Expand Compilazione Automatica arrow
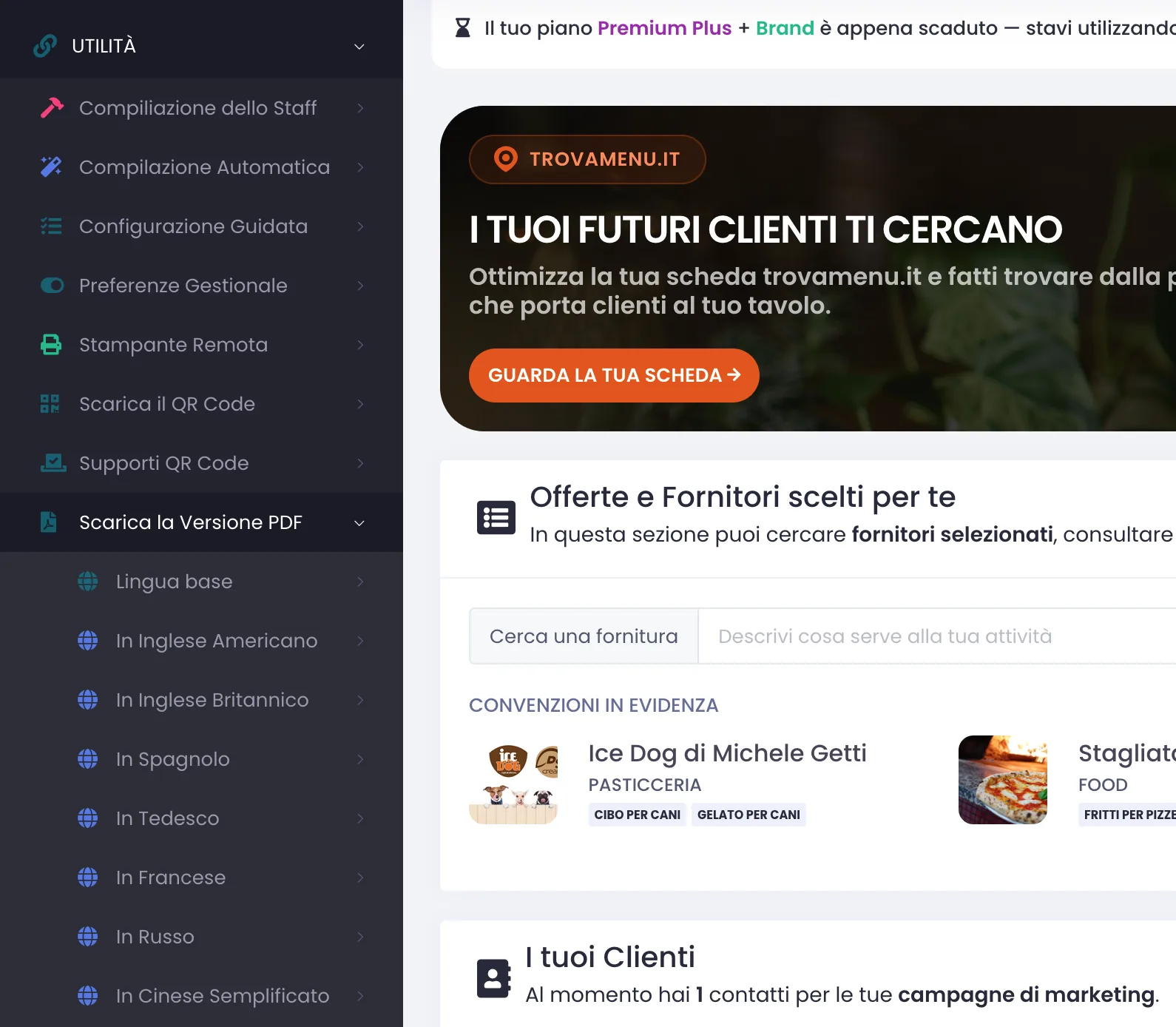The width and height of the screenshot is (1176, 1027). (360, 167)
